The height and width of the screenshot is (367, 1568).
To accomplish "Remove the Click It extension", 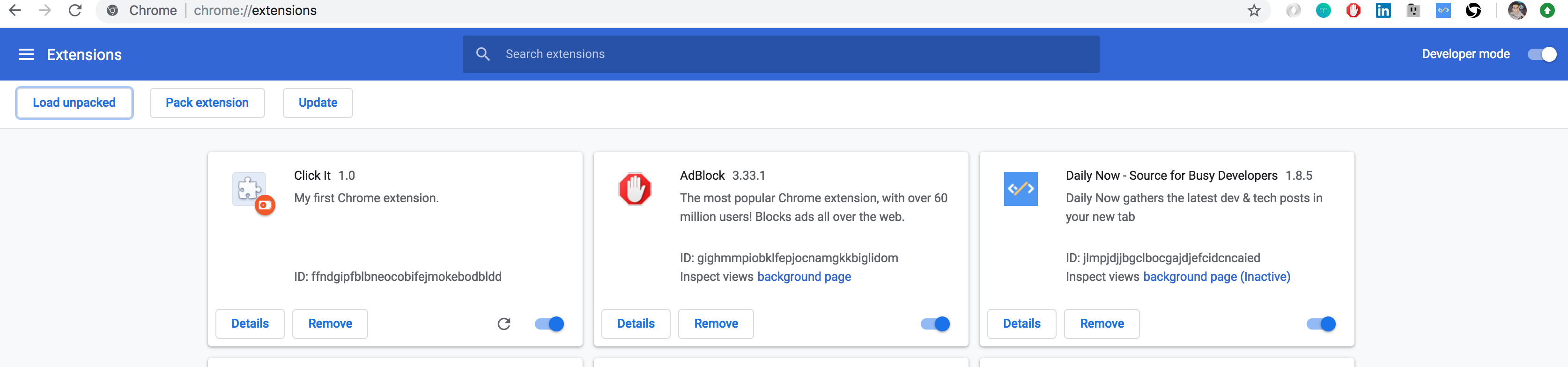I will click(x=330, y=324).
